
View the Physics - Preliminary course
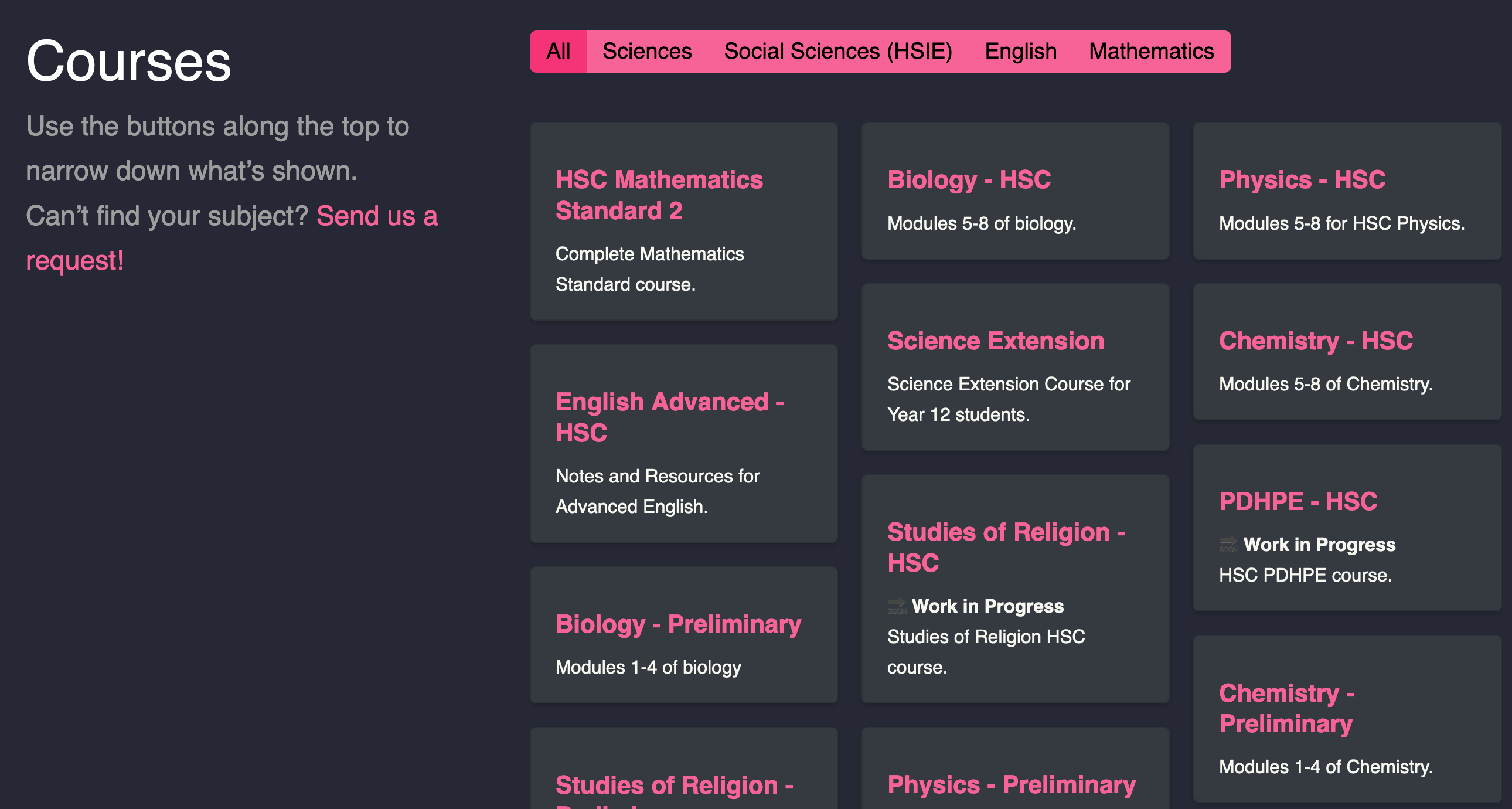[1012, 785]
